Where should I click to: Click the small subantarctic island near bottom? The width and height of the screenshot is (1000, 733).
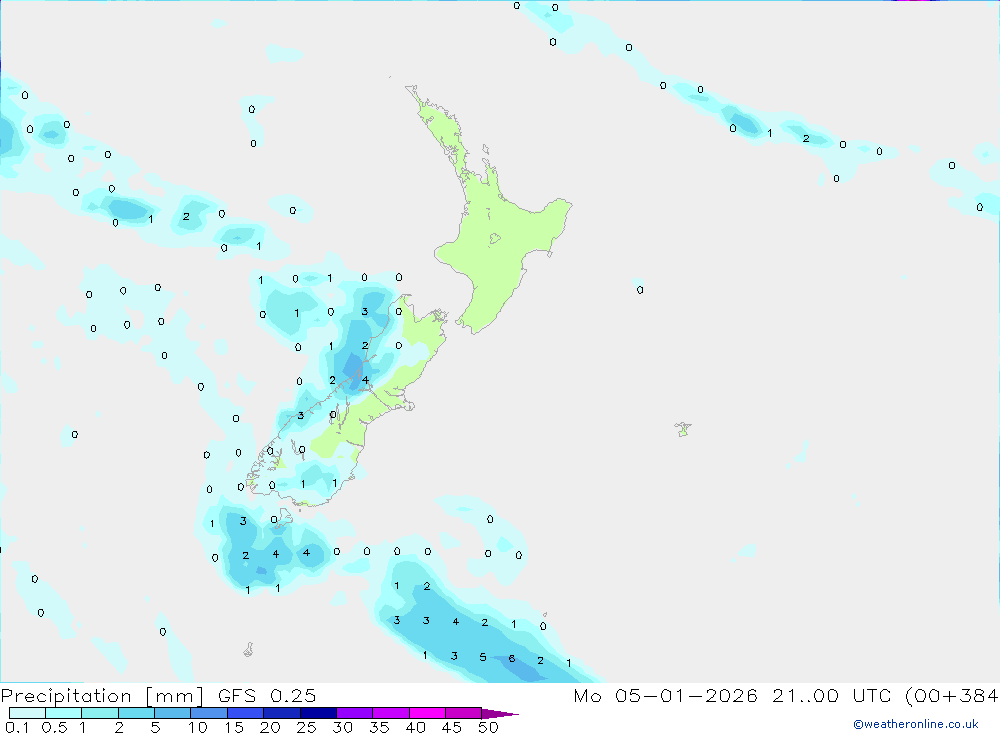click(248, 650)
